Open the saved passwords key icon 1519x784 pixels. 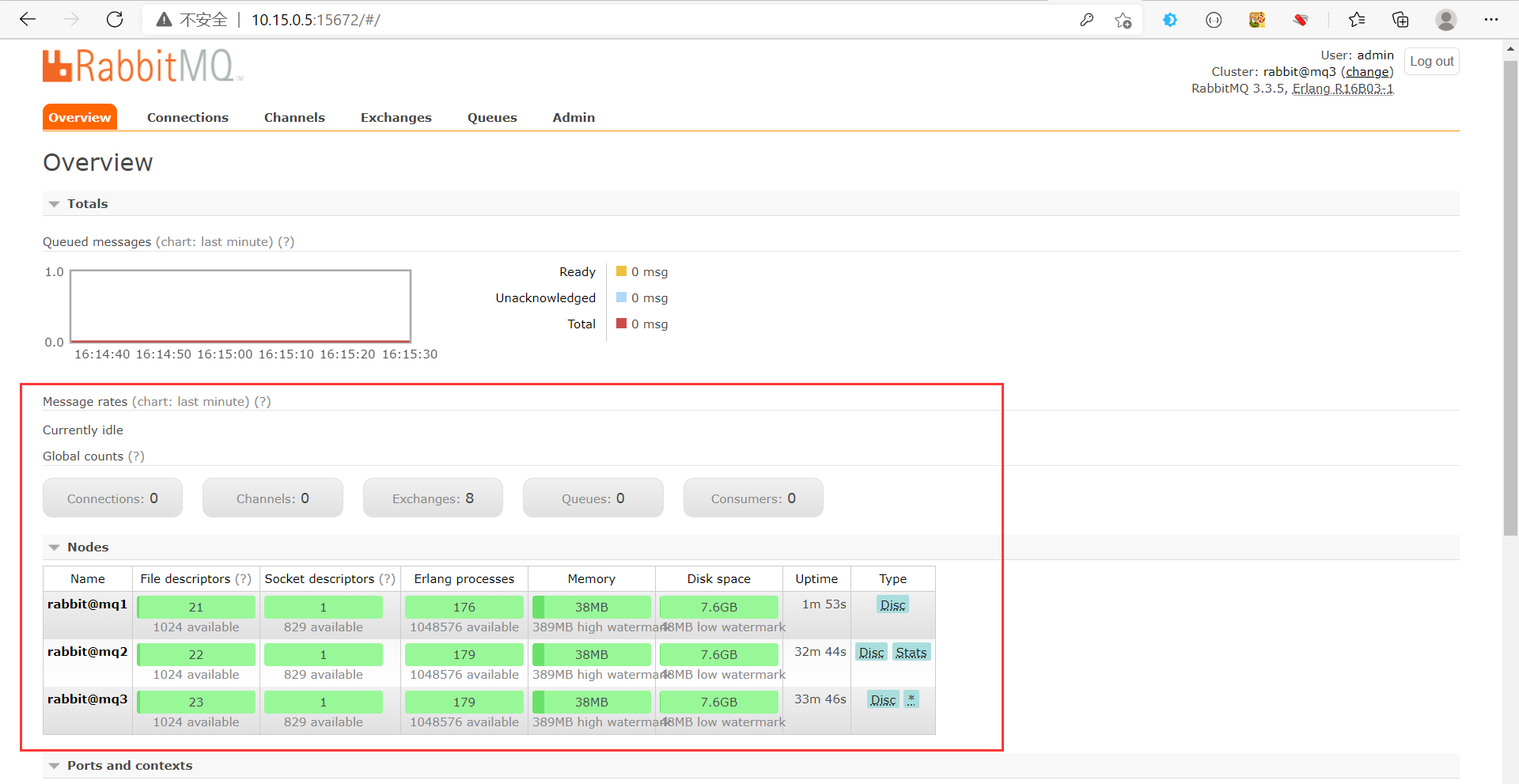(x=1087, y=20)
